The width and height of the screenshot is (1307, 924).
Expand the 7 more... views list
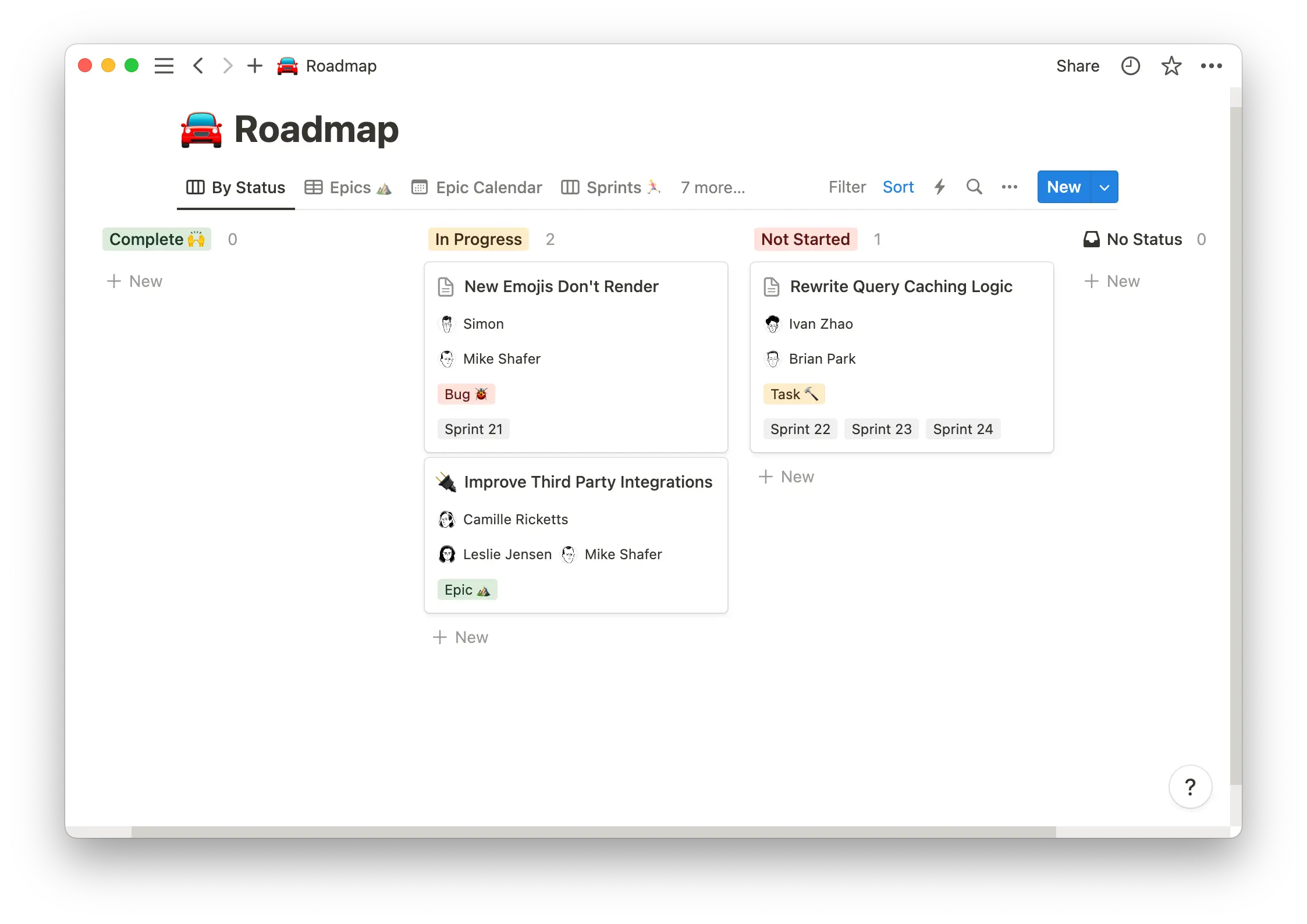(712, 187)
